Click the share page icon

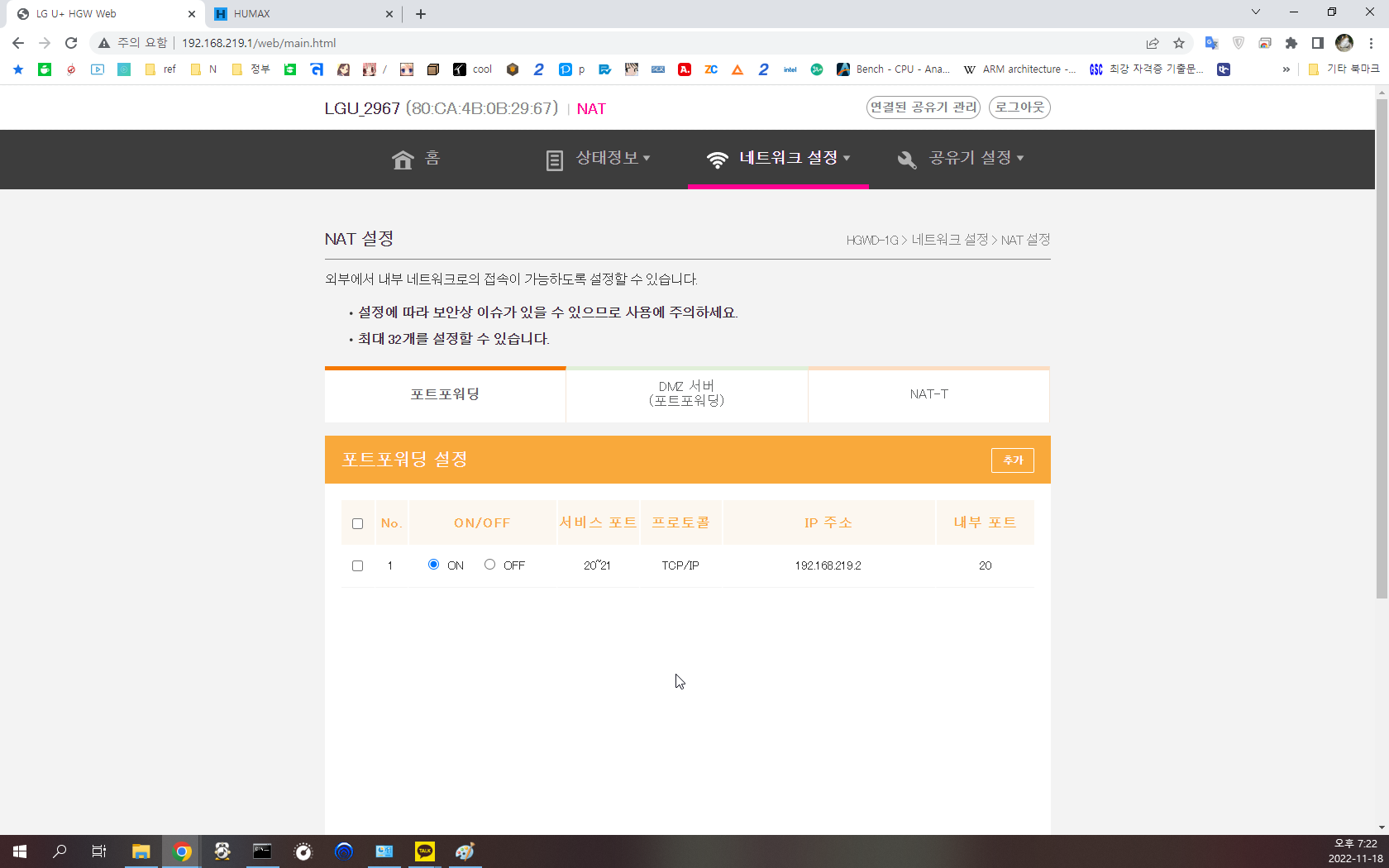click(x=1153, y=43)
